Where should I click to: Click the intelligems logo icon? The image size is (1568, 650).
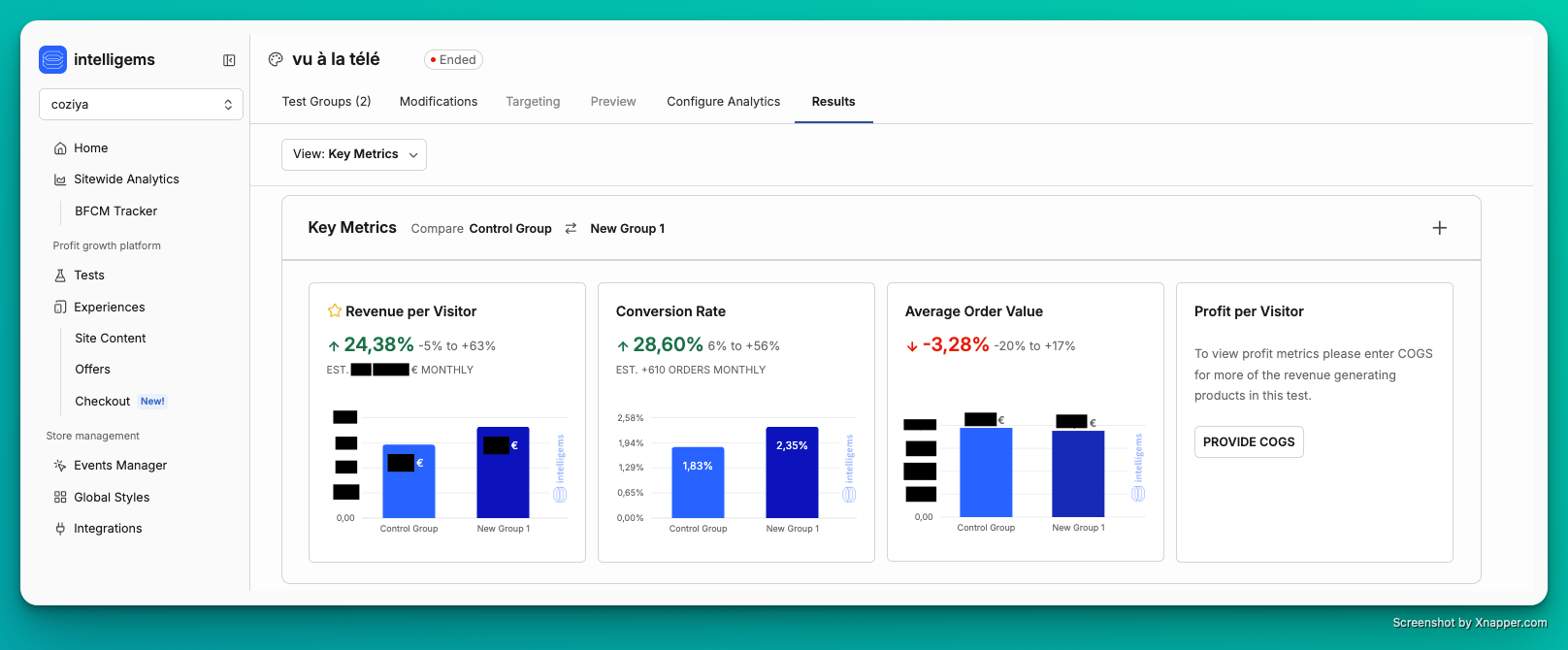[x=52, y=59]
